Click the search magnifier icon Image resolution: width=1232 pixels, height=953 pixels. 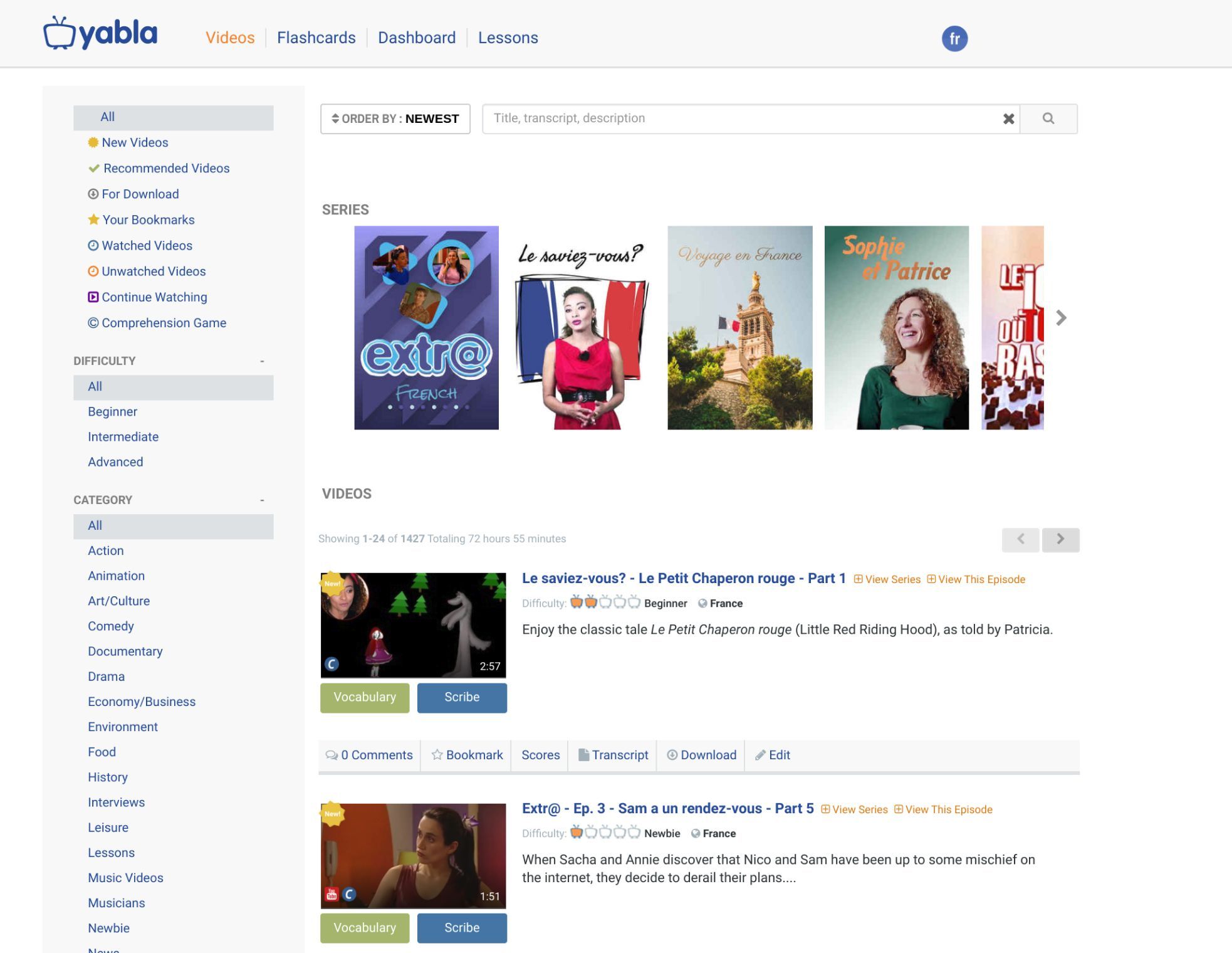point(1048,118)
